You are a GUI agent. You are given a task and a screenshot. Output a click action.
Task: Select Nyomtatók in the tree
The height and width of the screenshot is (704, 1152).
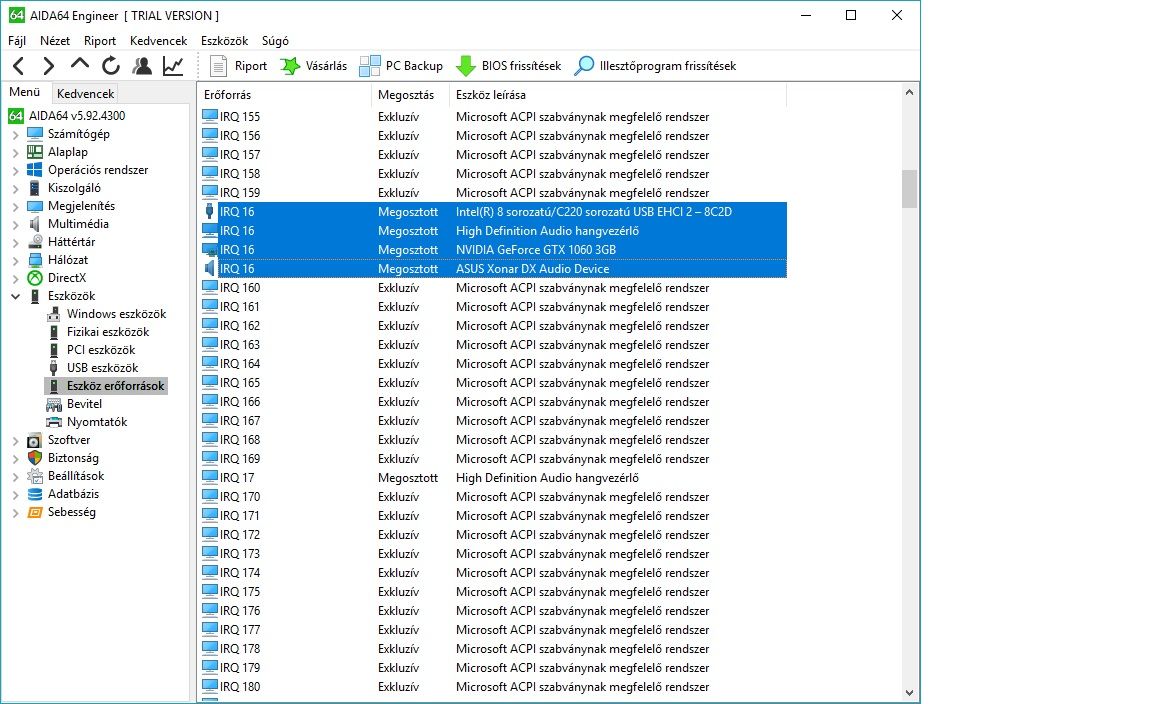click(97, 422)
